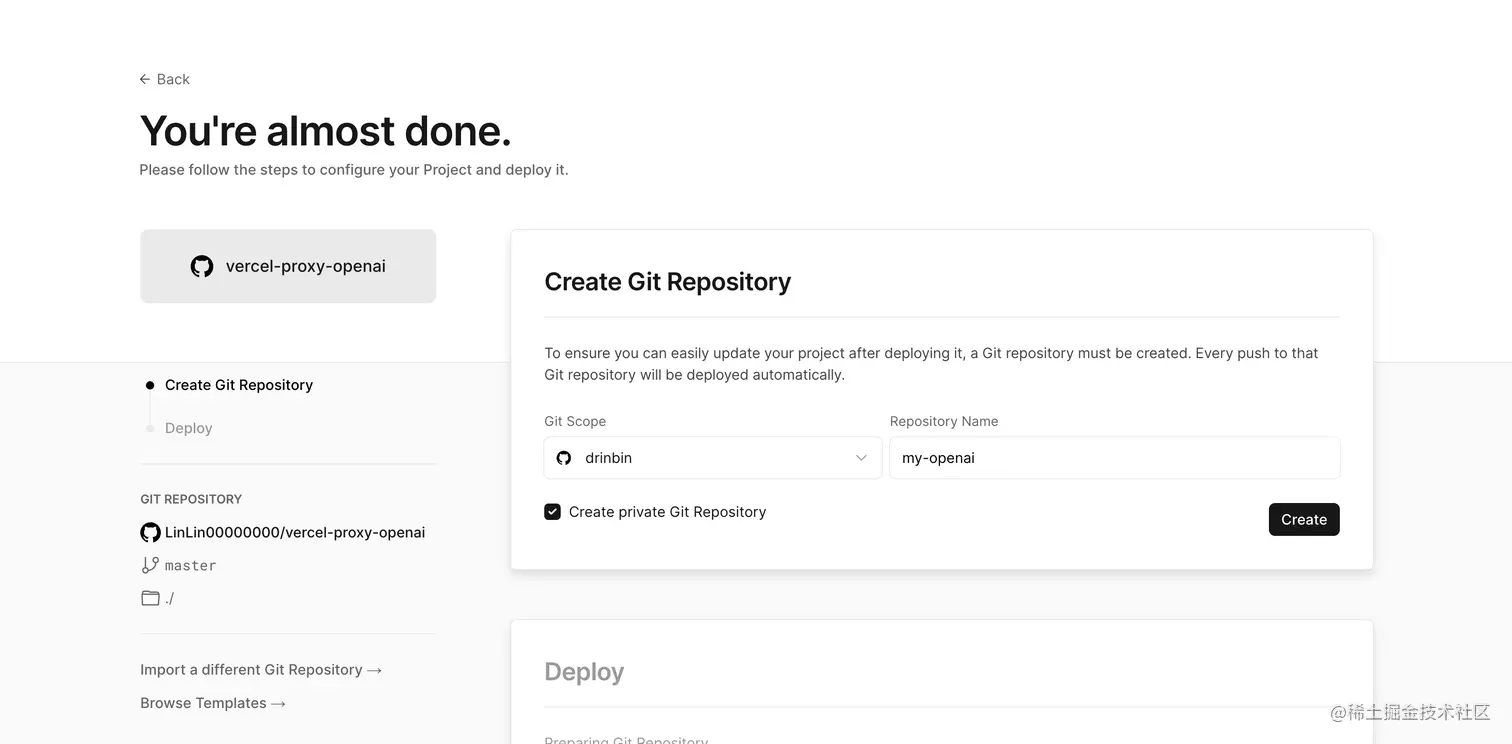1512x744 pixels.
Task: Click the You're almost done heading
Action: pyautogui.click(x=325, y=131)
